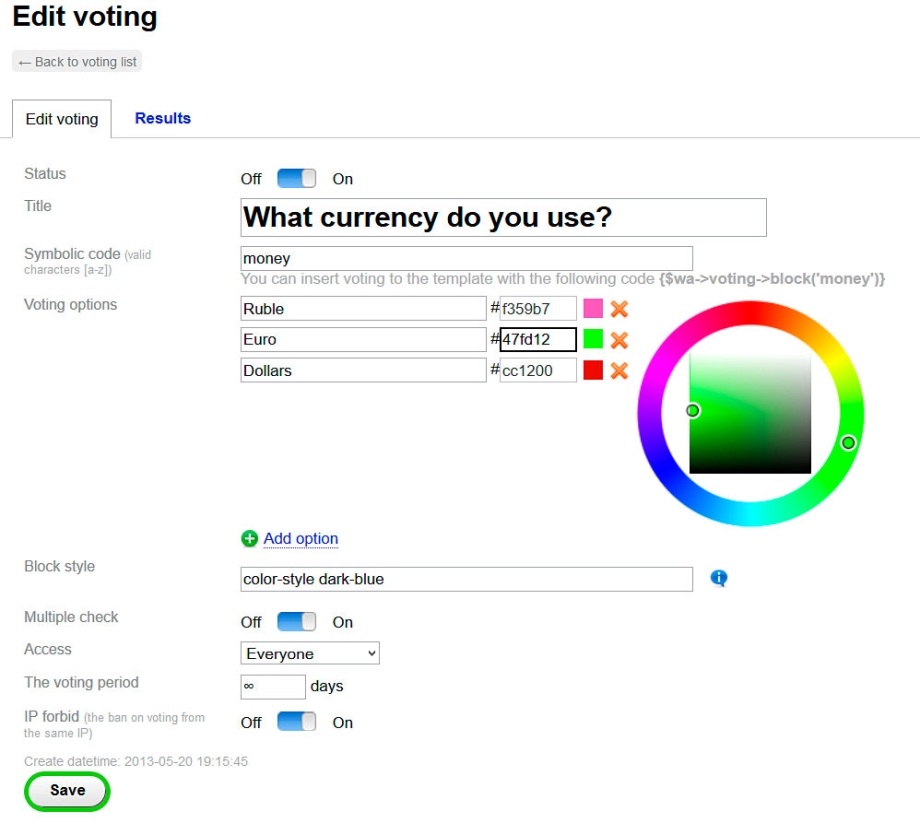The height and width of the screenshot is (823, 920).
Task: Click the Block style info icon
Action: (719, 578)
